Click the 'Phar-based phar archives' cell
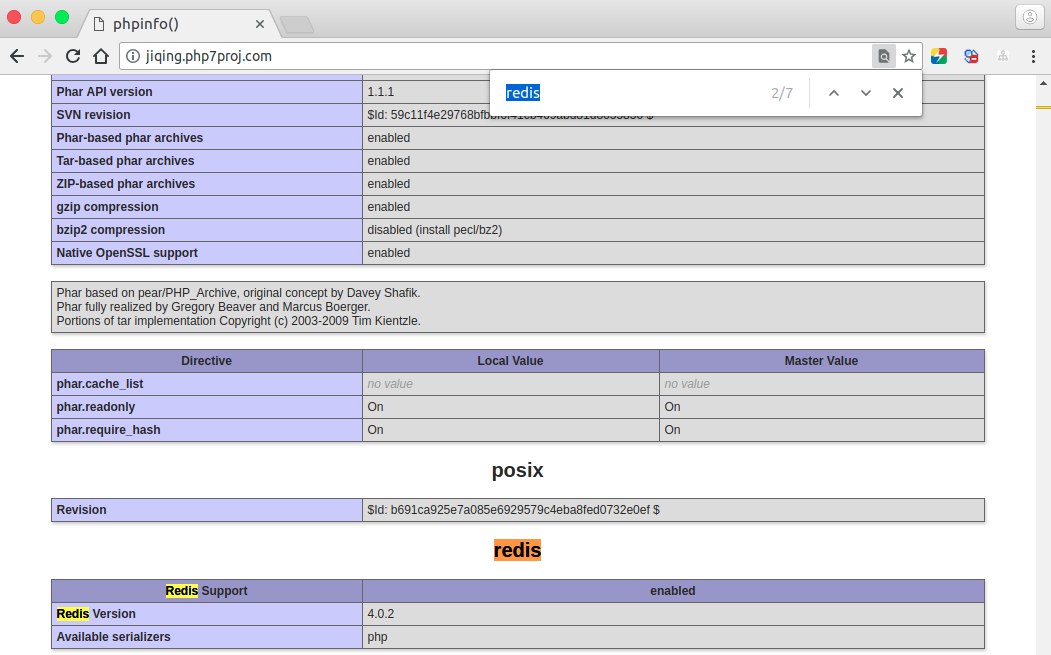 click(x=206, y=138)
